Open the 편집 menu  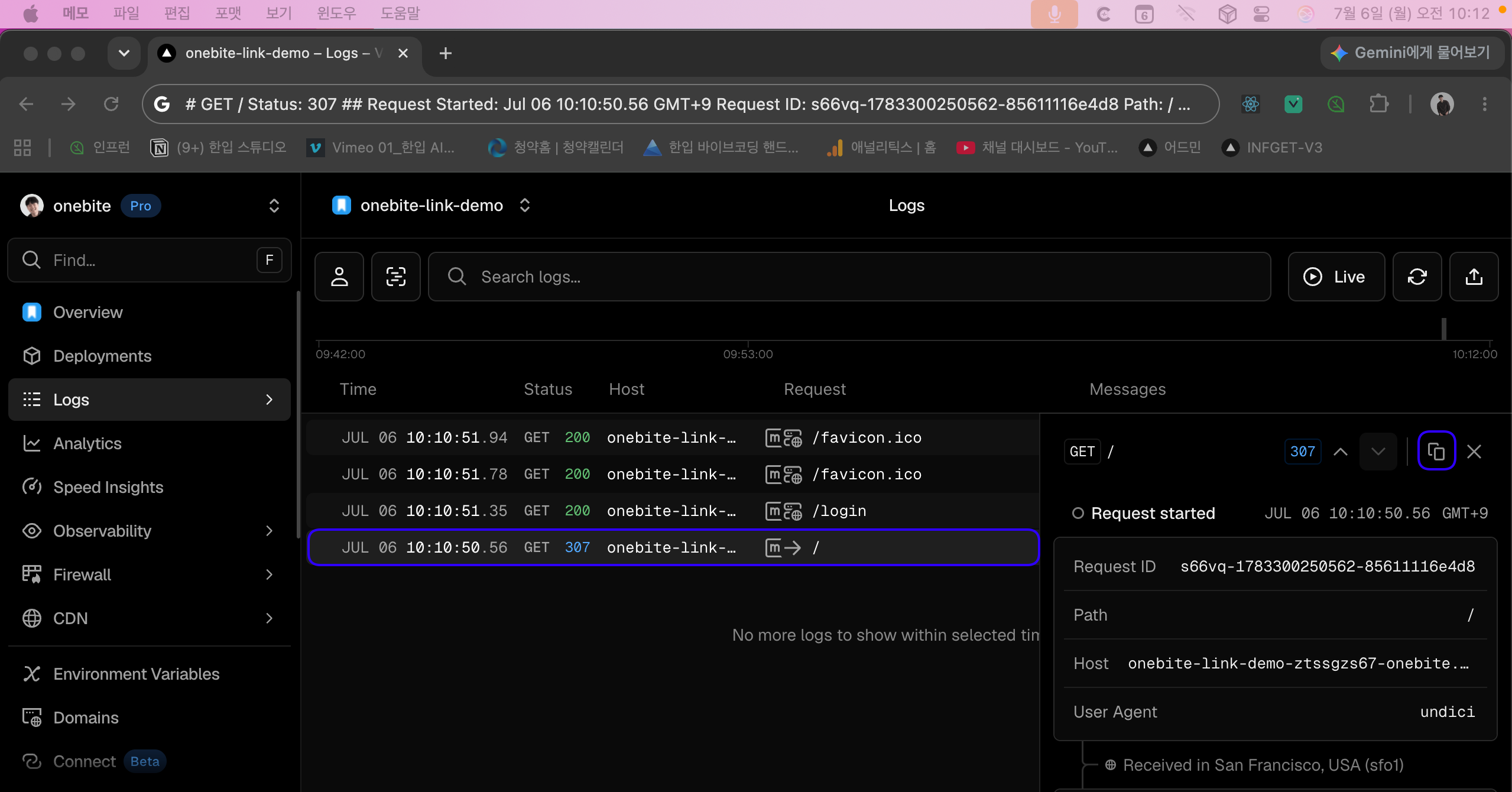click(x=177, y=13)
